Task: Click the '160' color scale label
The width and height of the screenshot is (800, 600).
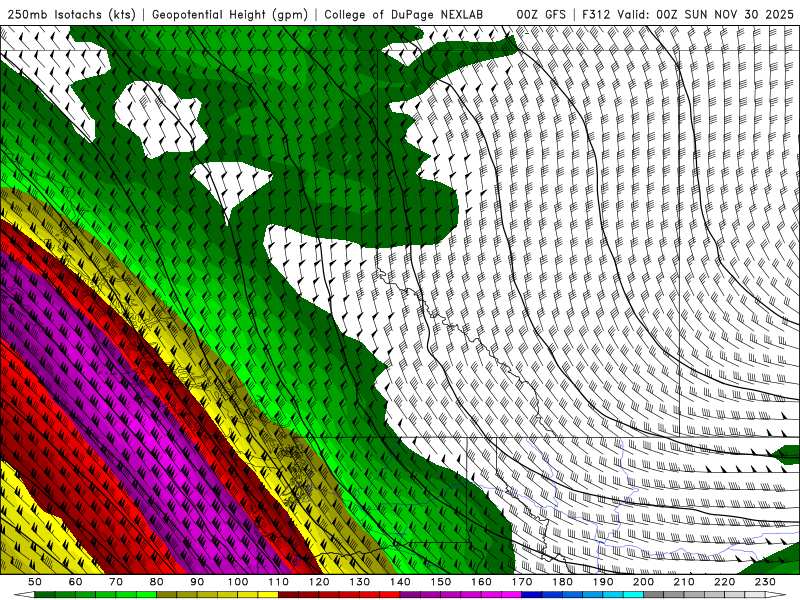Action: coord(481,582)
